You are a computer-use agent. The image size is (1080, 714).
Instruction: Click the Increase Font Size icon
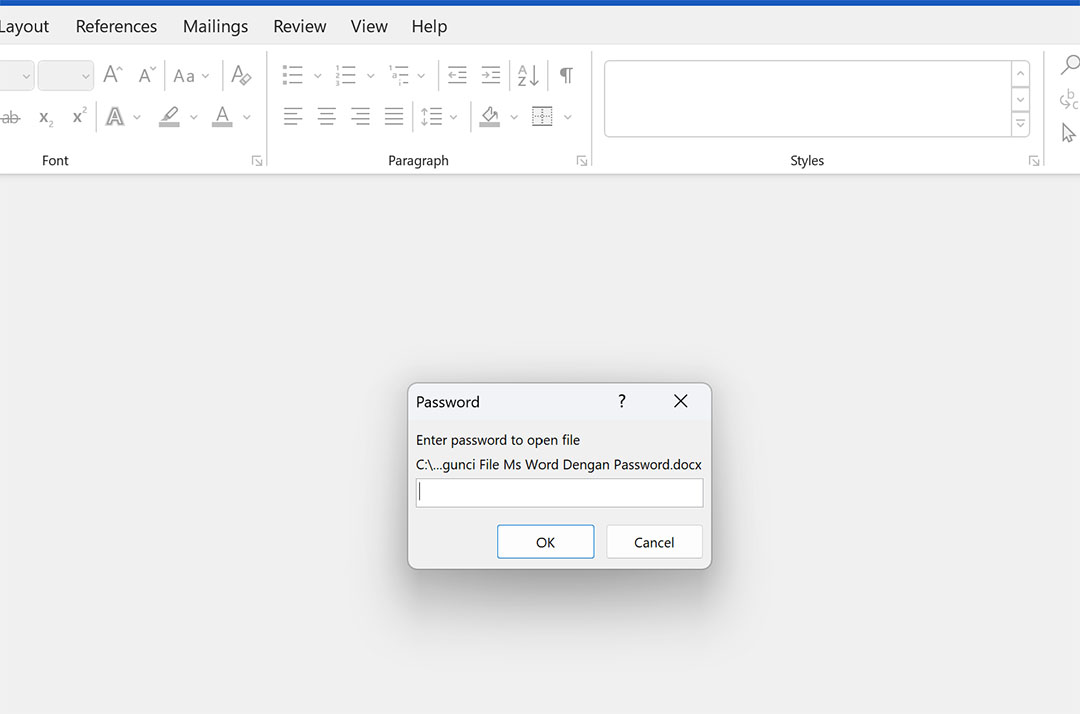coord(111,74)
